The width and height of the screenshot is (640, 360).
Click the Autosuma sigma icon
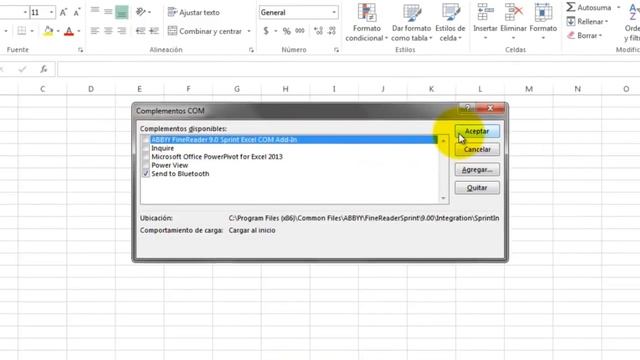coord(571,7)
